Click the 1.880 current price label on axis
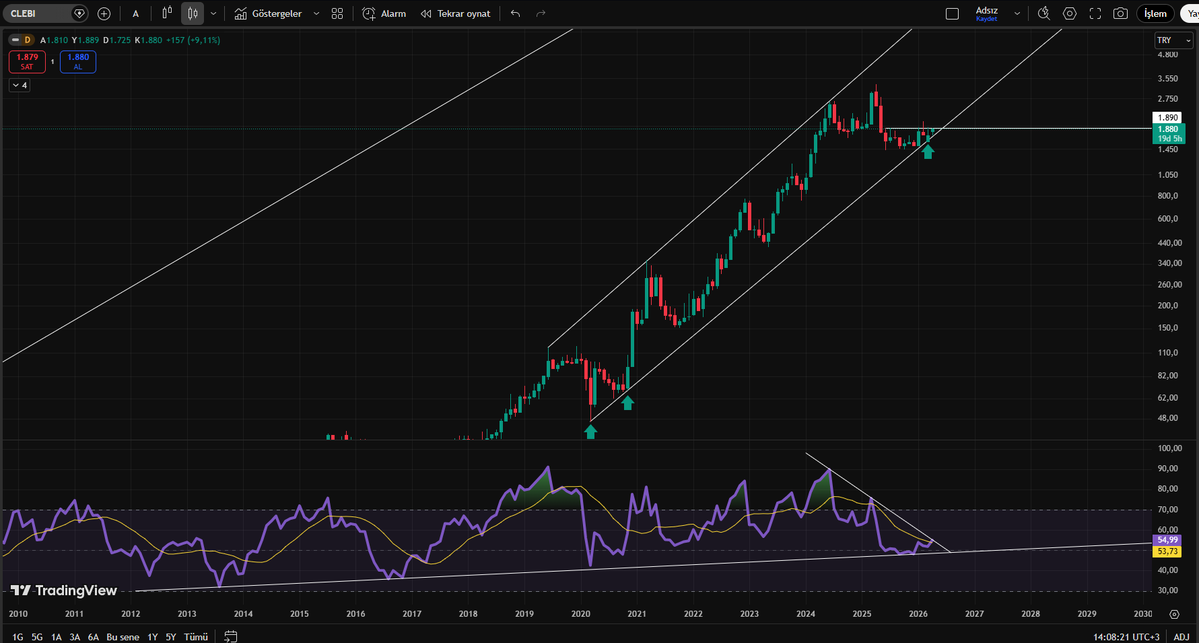Image resolution: width=1199 pixels, height=643 pixels. click(x=1168, y=129)
